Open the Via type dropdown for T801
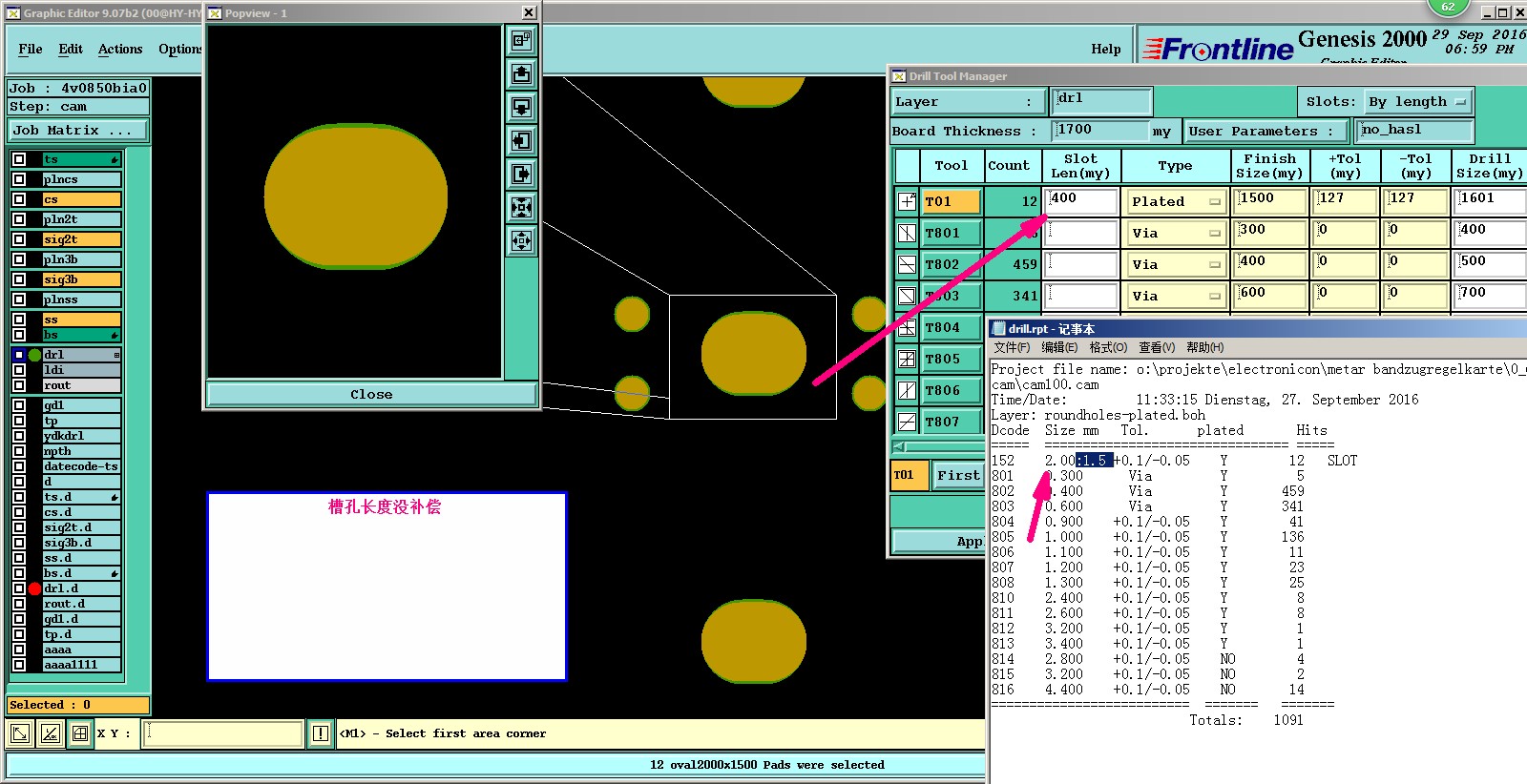The image size is (1527, 784). [x=1175, y=233]
